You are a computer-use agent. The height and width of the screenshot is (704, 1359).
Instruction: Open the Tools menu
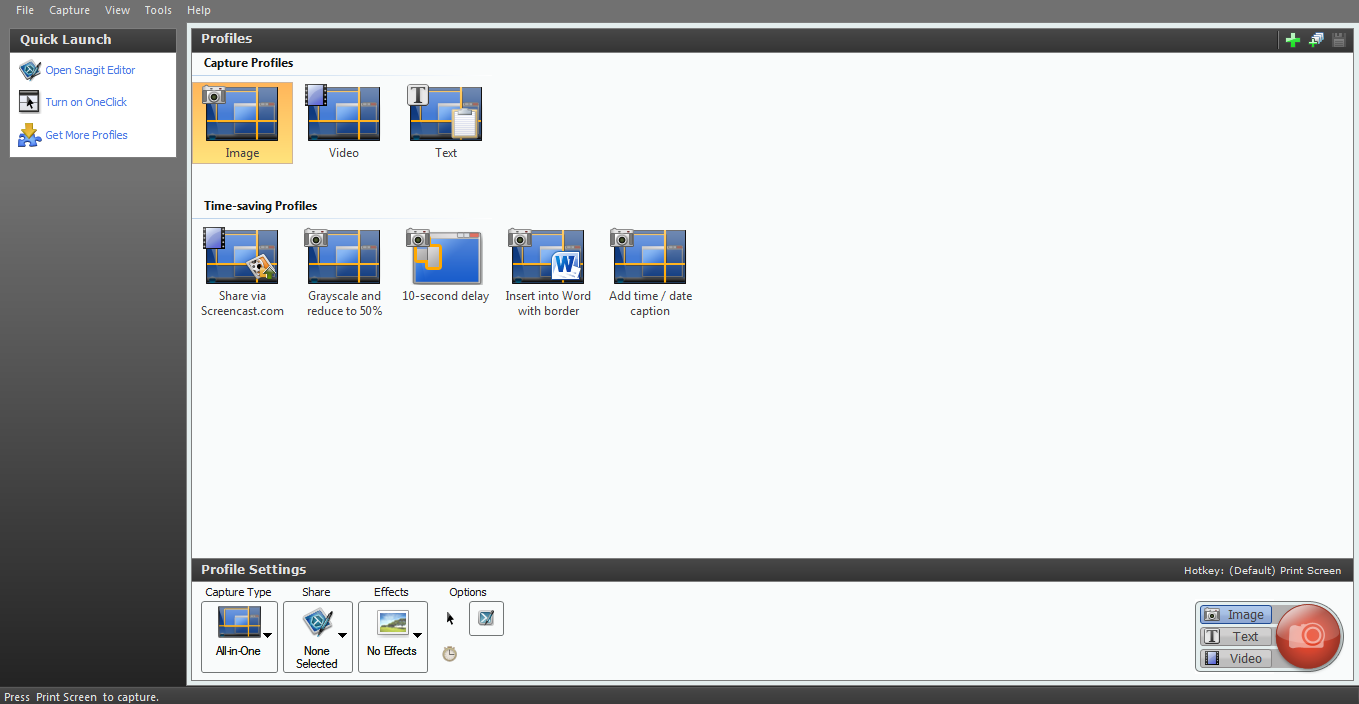coord(158,10)
